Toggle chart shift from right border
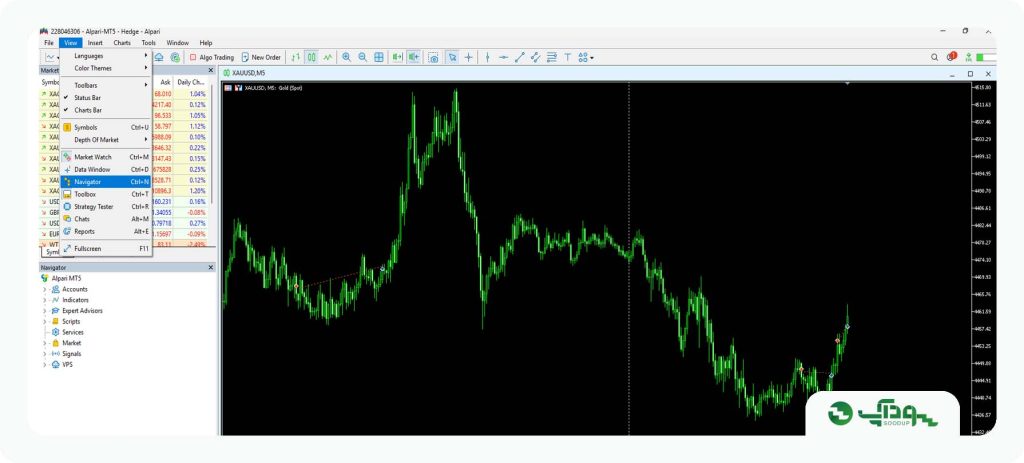Screen dimensions: 1024x463 click(x=413, y=57)
